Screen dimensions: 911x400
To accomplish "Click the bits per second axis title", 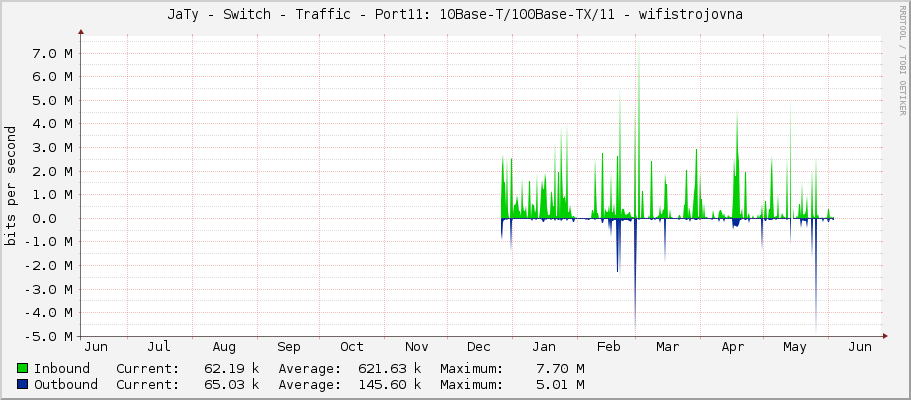I will pyautogui.click(x=10, y=185).
